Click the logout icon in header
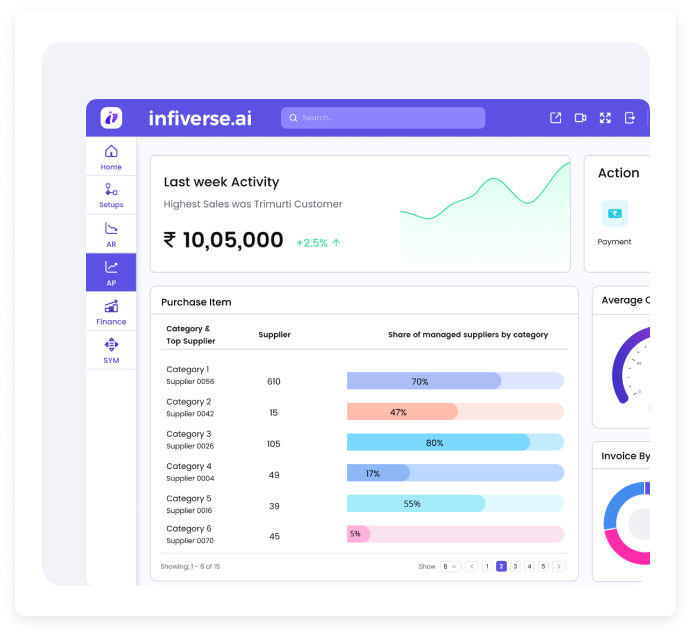 [x=630, y=118]
